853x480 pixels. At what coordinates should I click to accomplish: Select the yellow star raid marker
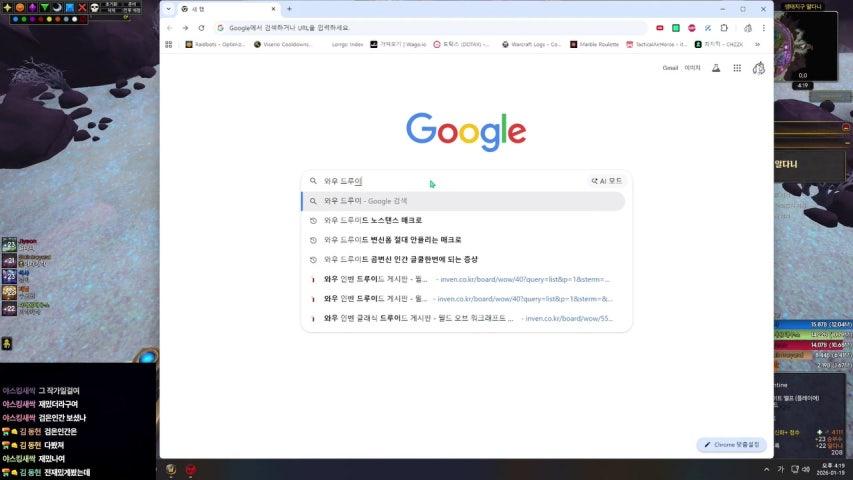7,8
